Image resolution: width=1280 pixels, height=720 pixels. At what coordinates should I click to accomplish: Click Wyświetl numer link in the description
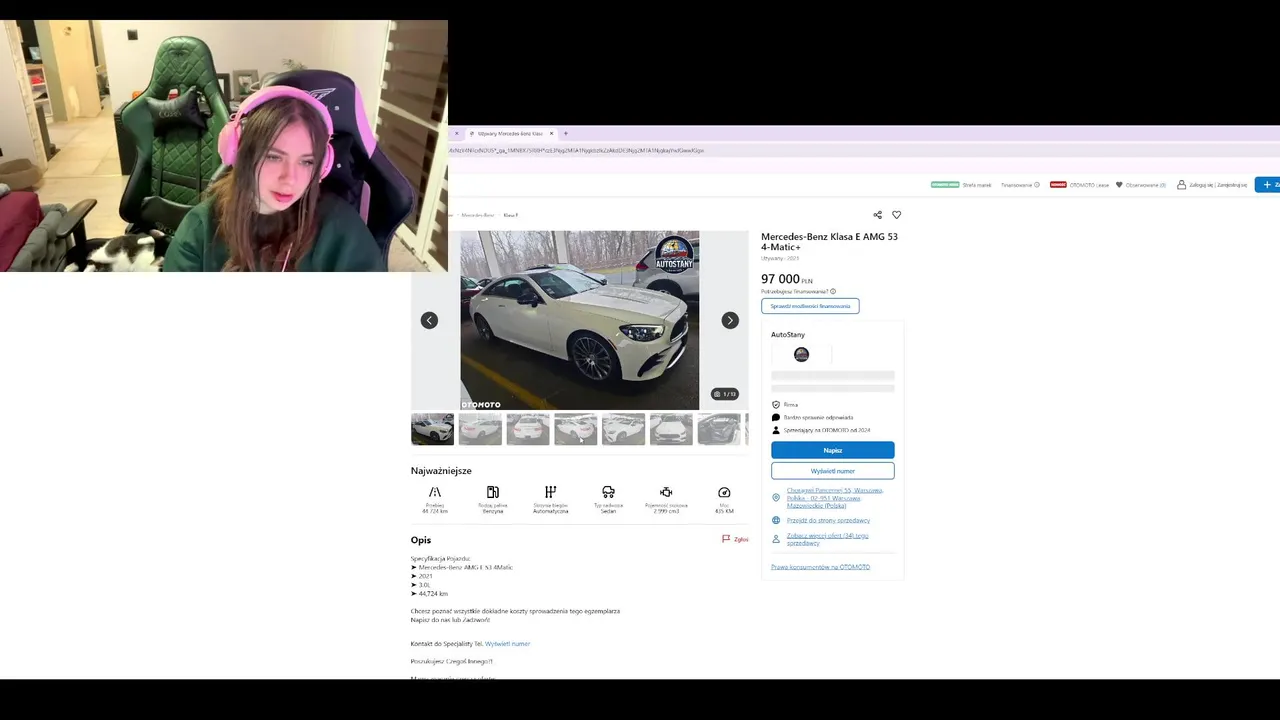pyautogui.click(x=507, y=644)
